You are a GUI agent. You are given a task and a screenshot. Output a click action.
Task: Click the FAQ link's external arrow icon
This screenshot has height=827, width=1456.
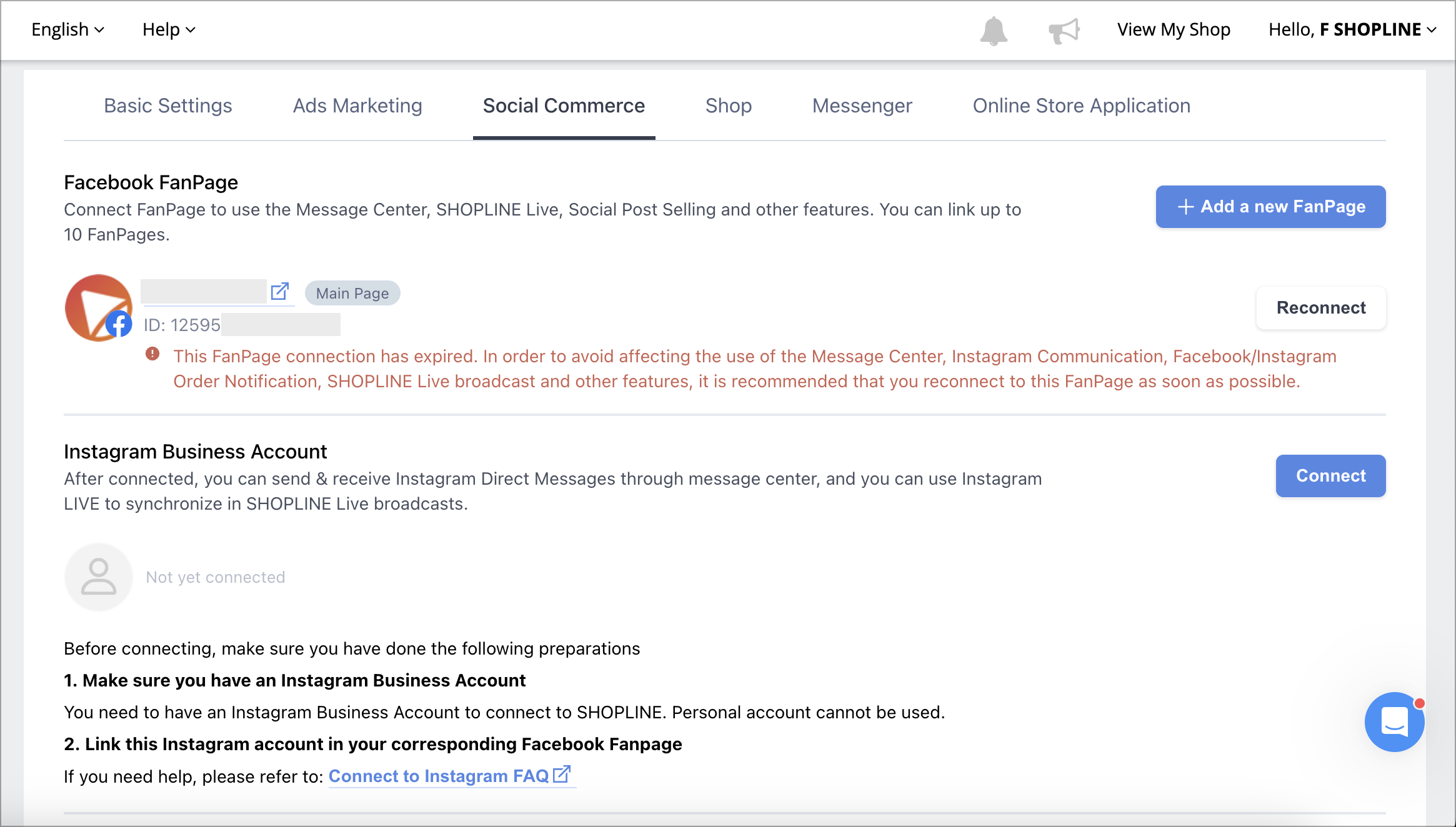(x=562, y=775)
